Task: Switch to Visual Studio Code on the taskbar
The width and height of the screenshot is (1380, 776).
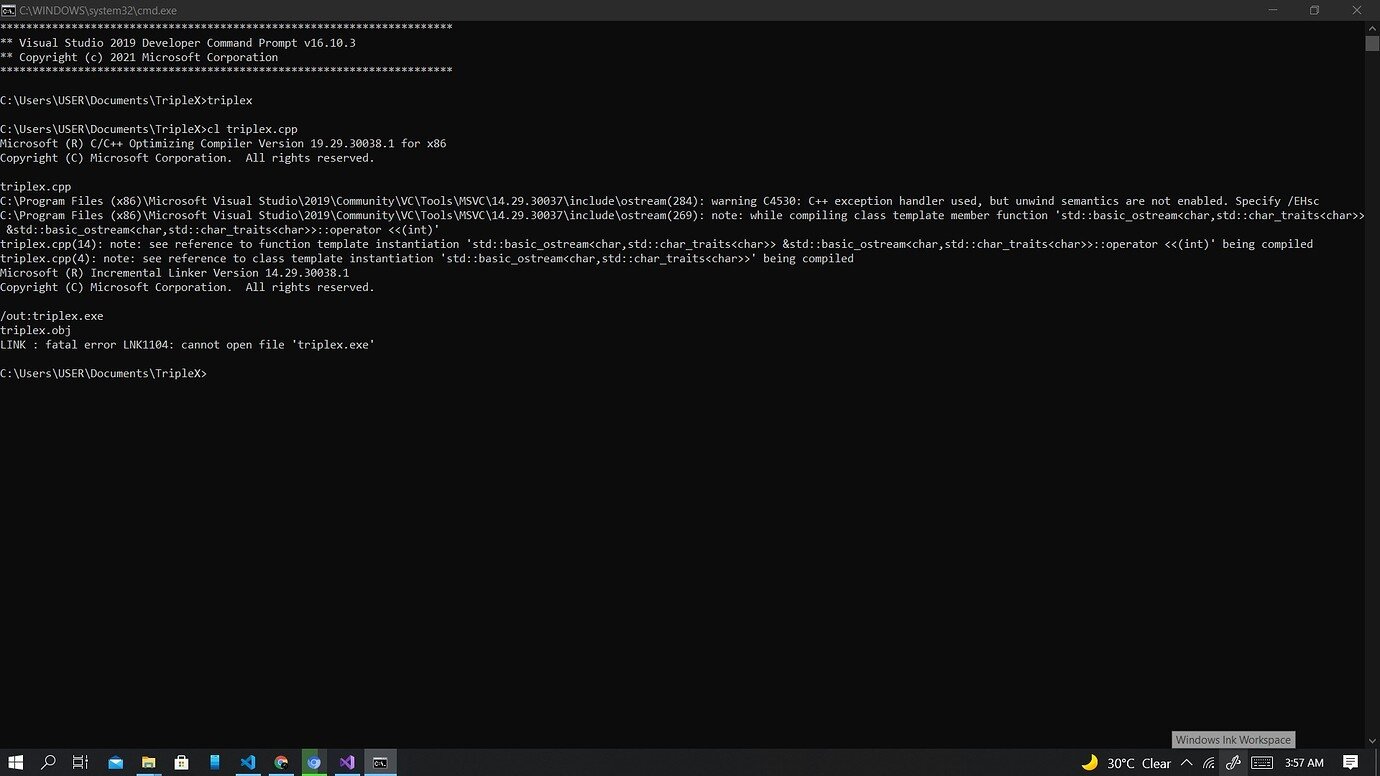Action: (x=248, y=762)
